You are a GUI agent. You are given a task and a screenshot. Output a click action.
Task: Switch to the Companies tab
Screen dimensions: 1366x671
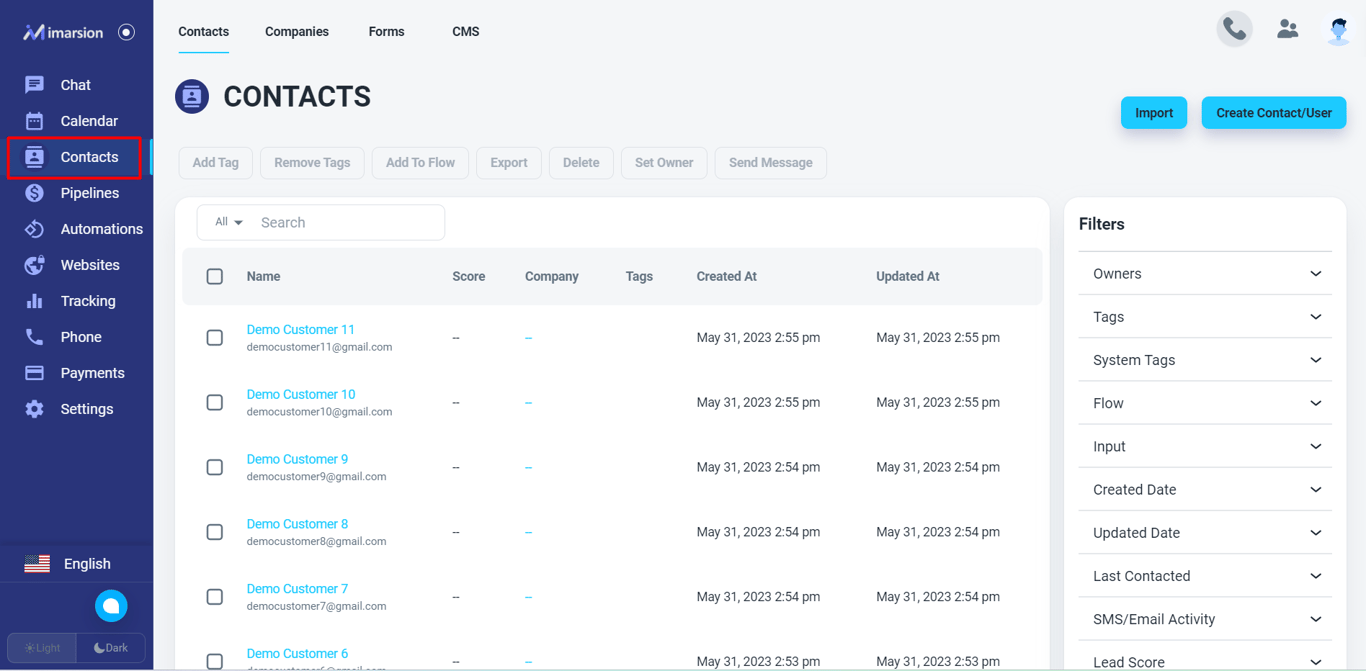point(297,32)
